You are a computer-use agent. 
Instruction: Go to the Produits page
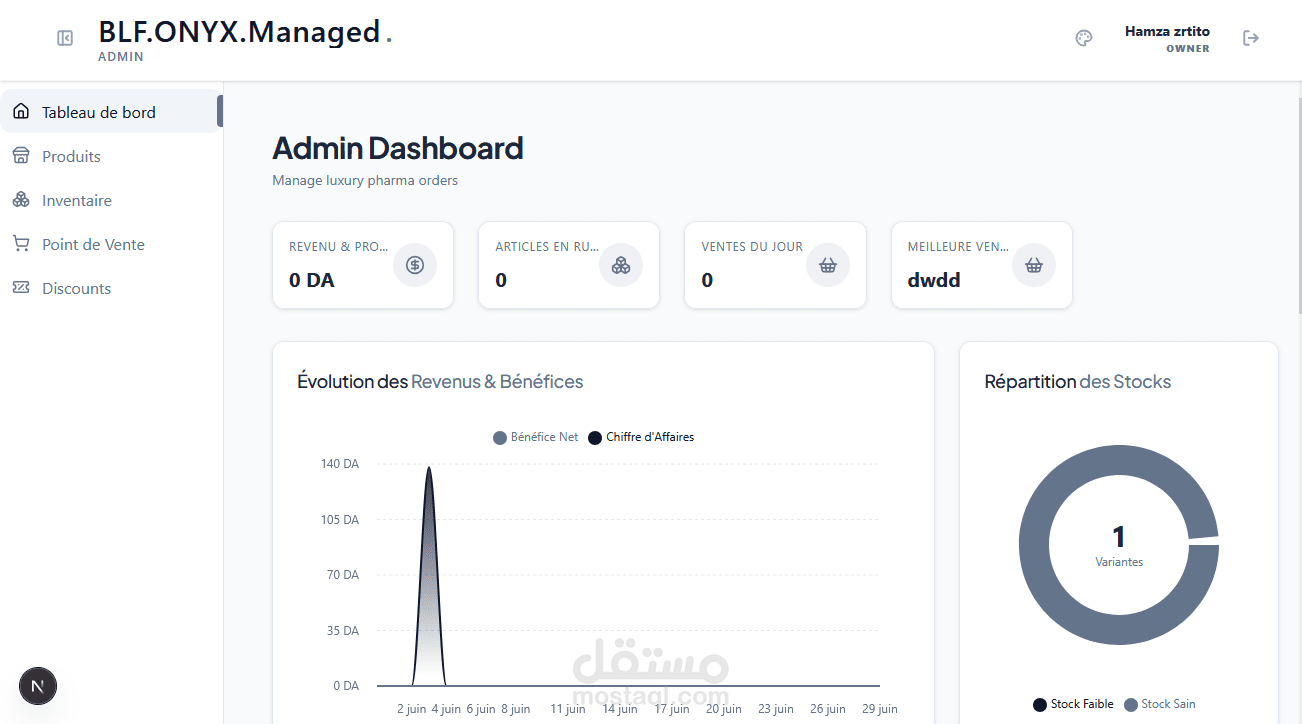(111, 156)
